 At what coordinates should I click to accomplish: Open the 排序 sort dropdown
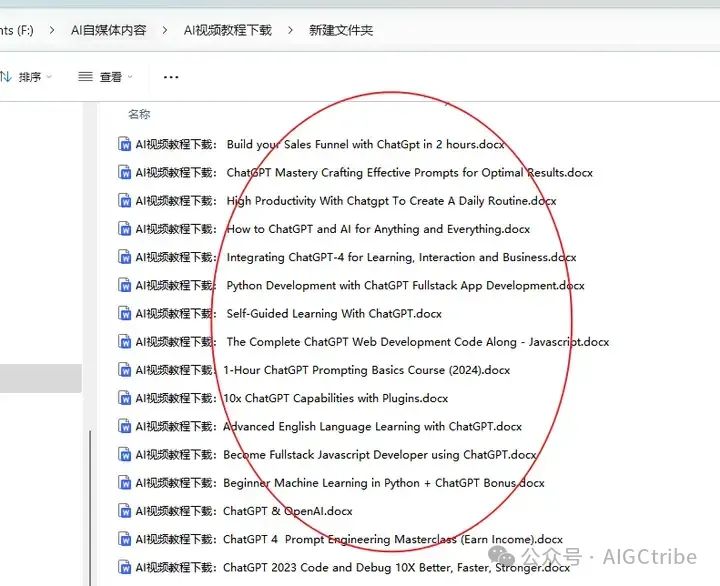26,77
